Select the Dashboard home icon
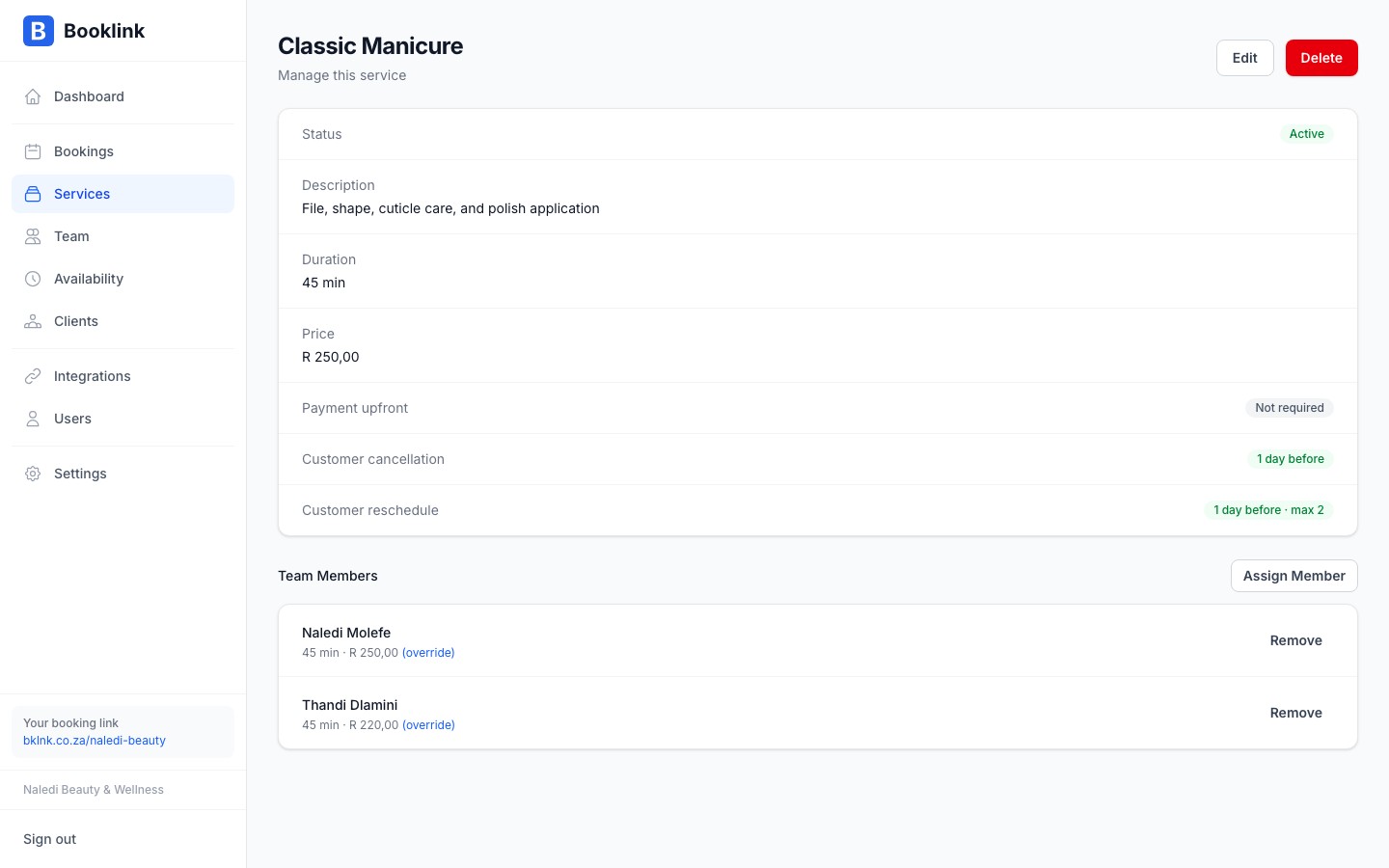This screenshot has width=1389, height=868. (33, 96)
